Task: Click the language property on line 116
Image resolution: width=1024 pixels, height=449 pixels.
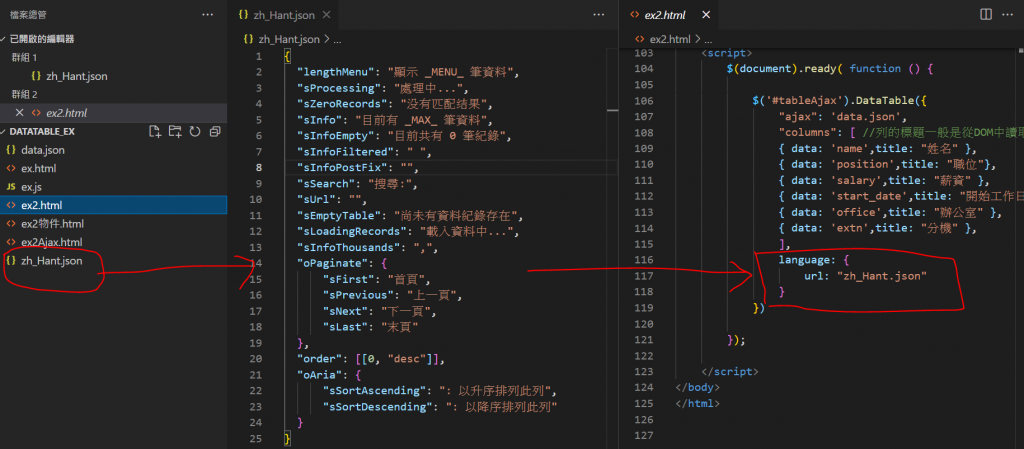Action: click(x=805, y=260)
